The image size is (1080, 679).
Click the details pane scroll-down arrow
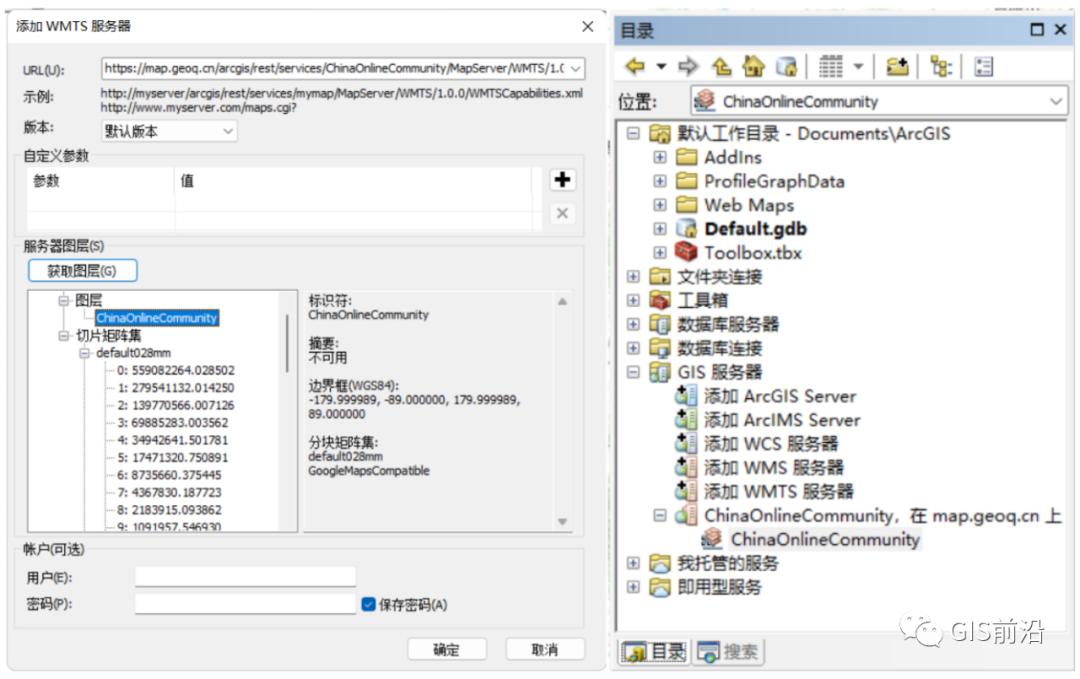(x=562, y=522)
